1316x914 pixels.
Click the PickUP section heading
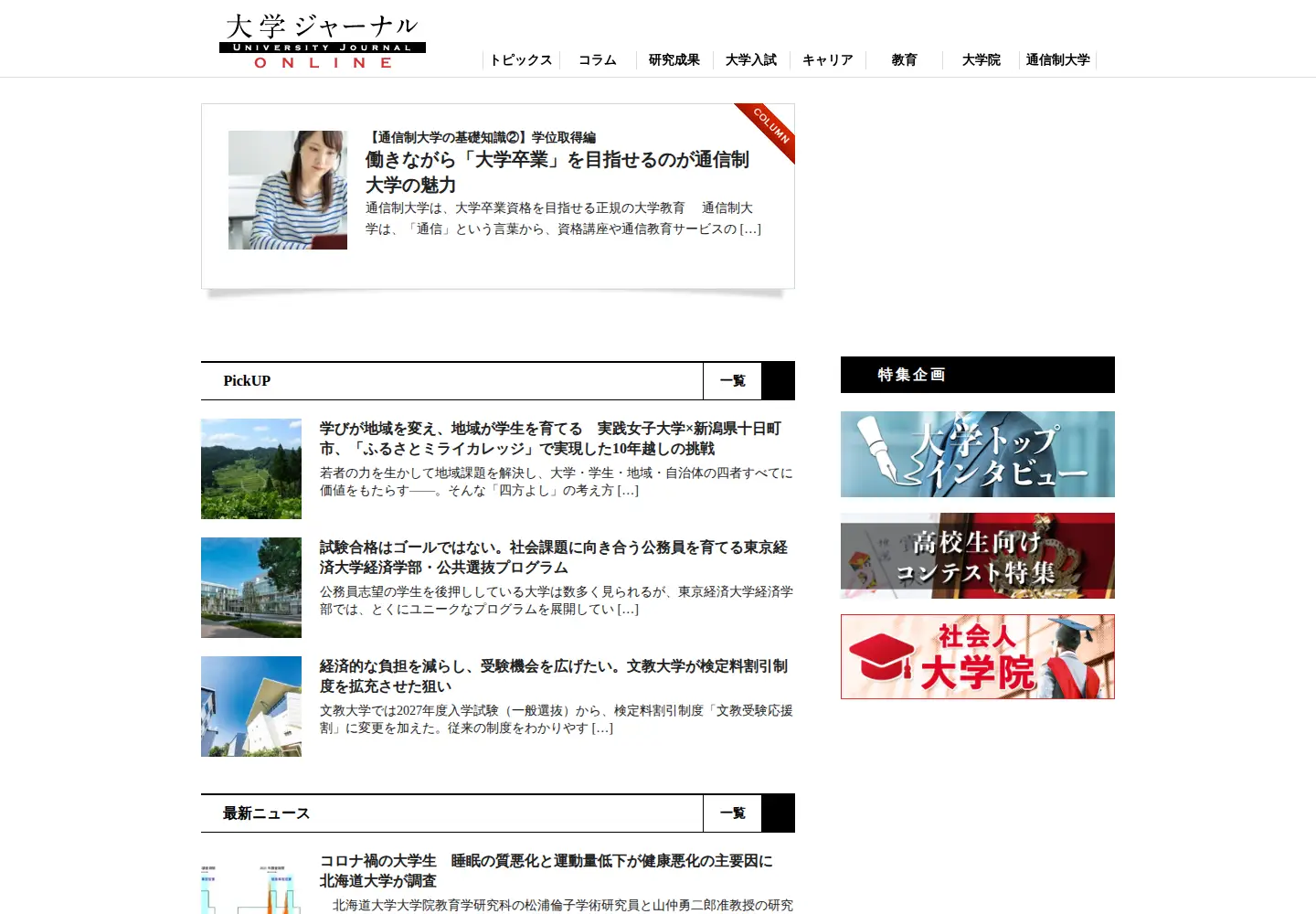tap(247, 381)
